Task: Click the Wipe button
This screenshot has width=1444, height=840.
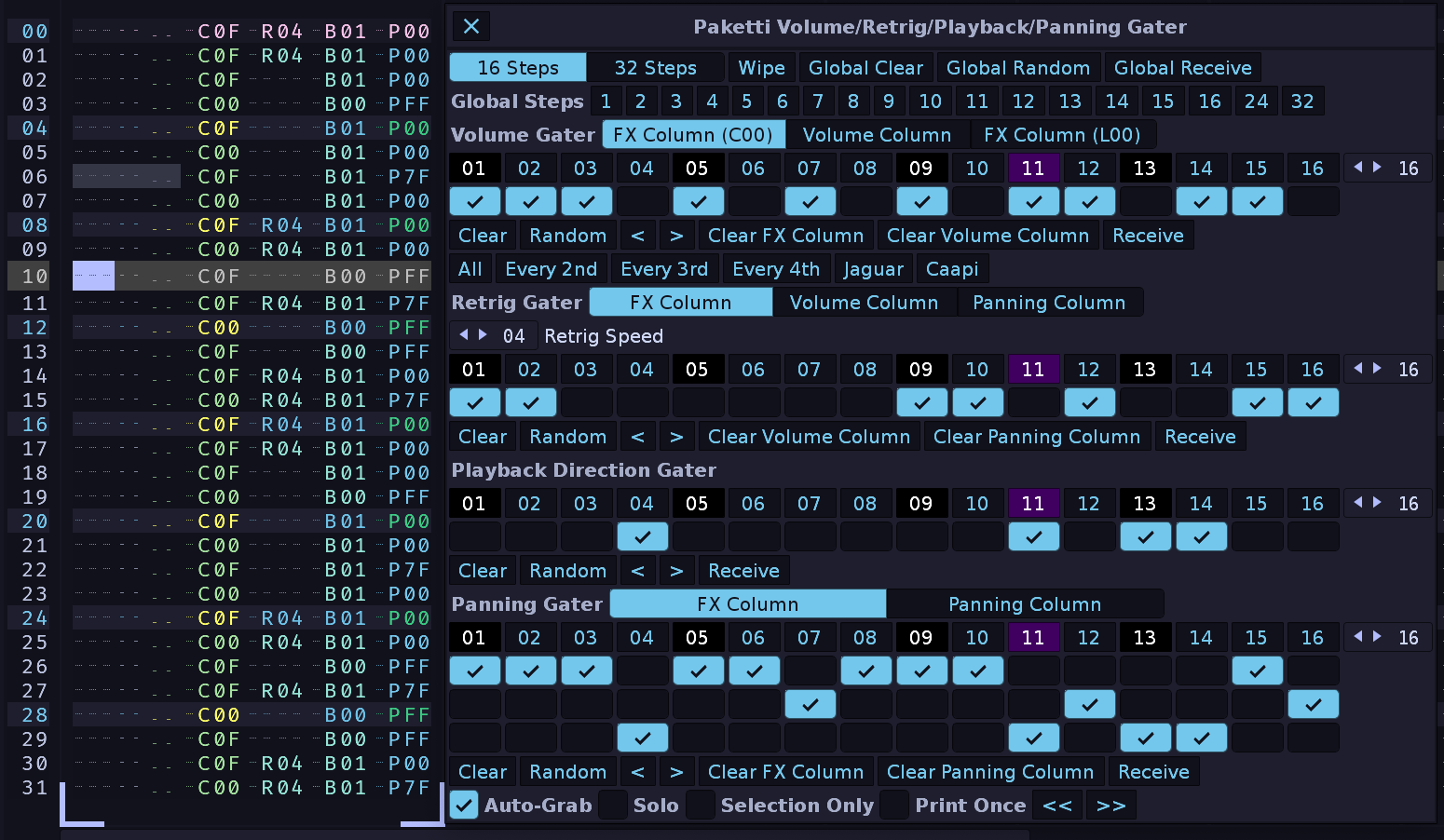Action: point(762,68)
